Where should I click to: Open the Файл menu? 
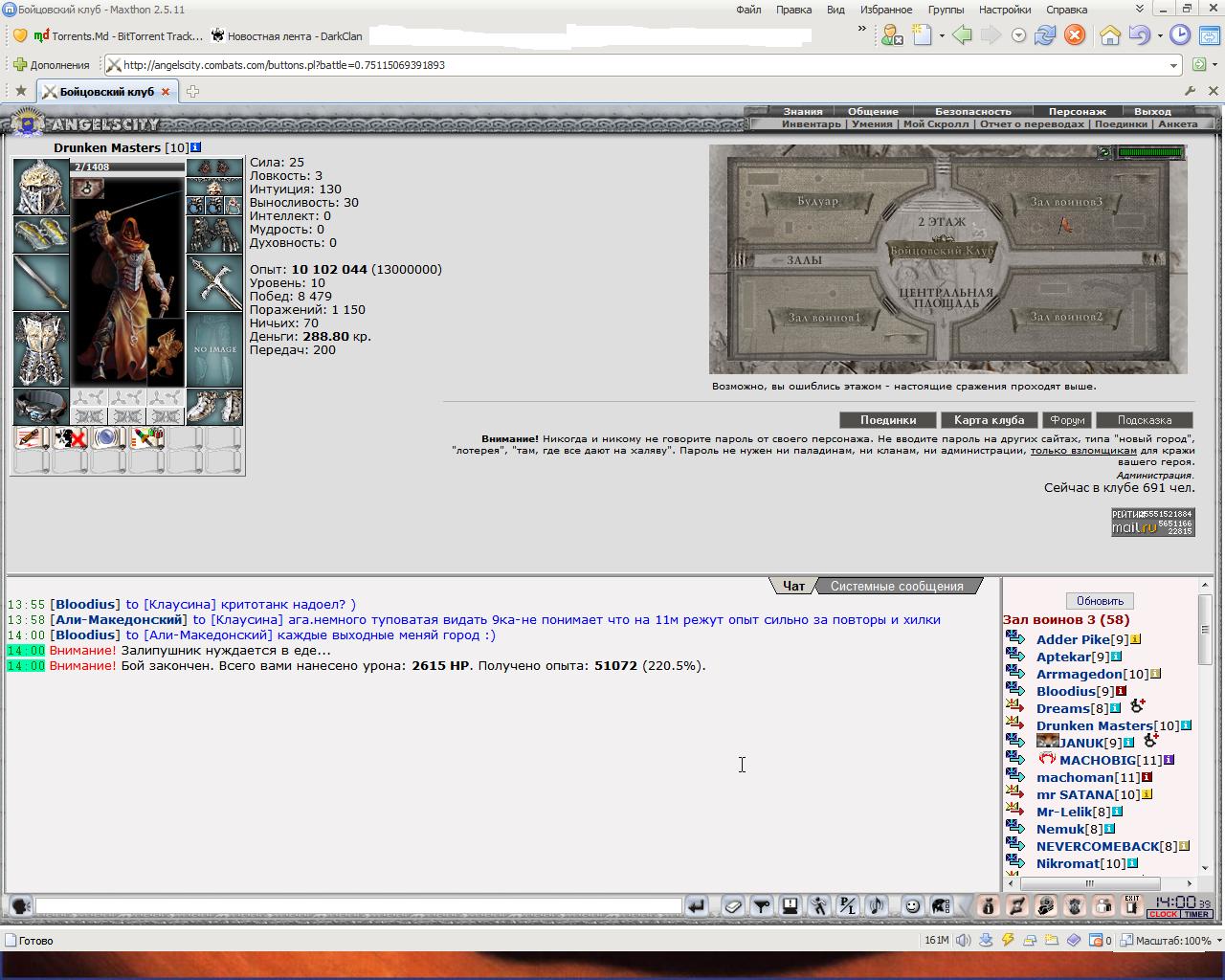pos(748,10)
